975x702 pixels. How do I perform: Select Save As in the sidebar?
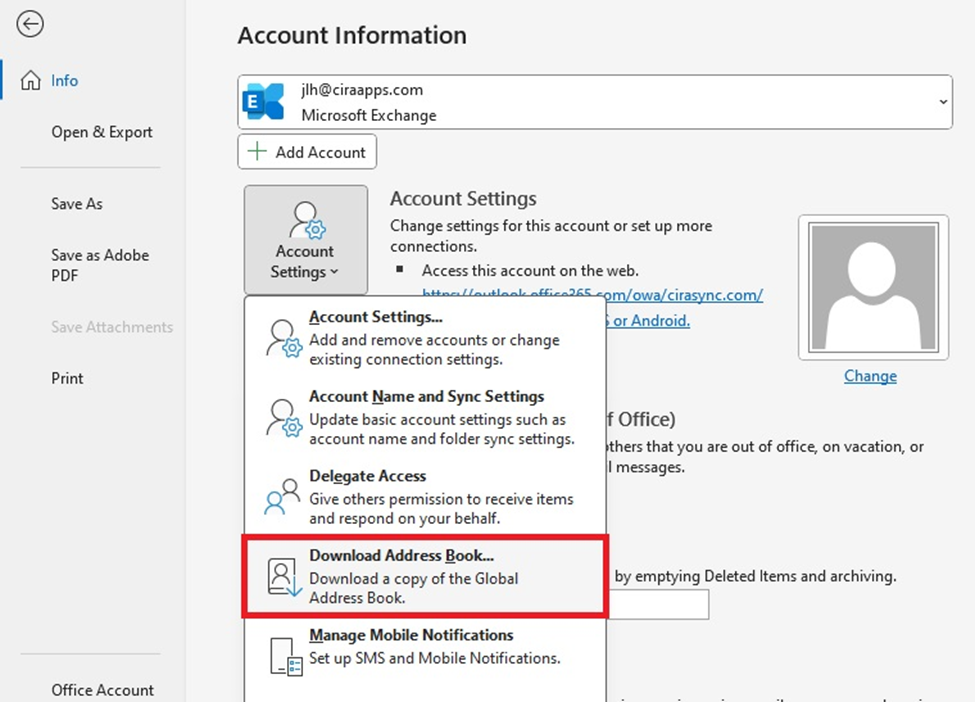[77, 203]
